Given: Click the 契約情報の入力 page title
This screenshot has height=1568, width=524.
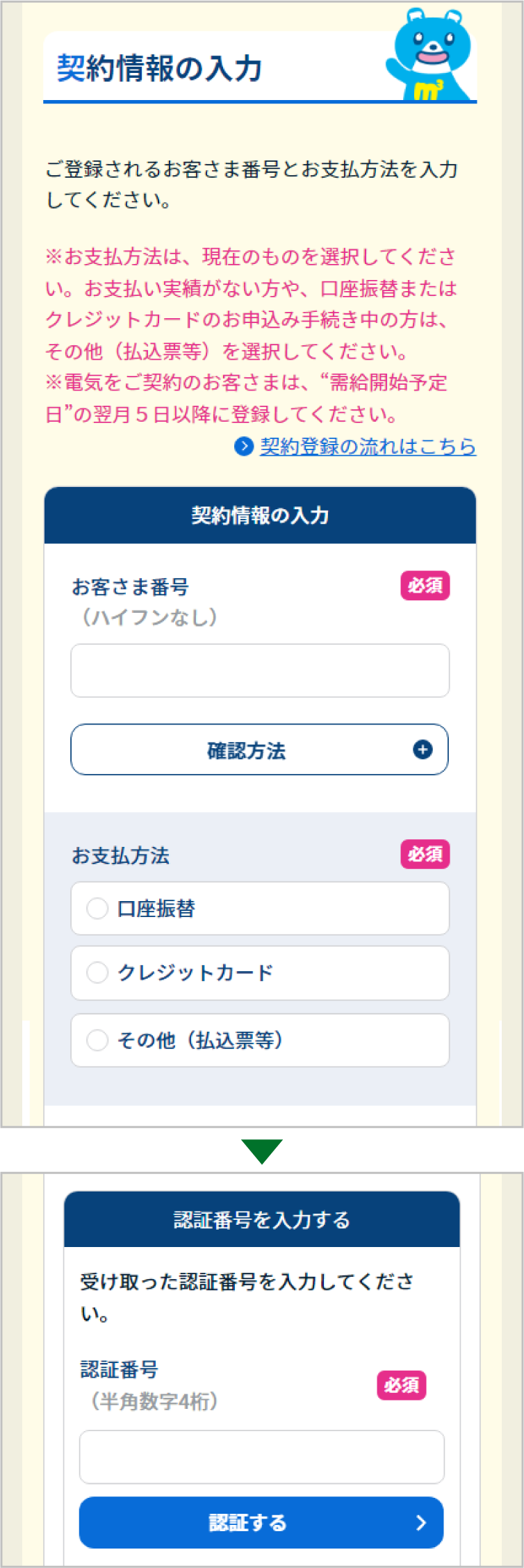Looking at the screenshot, I should coord(159,68).
